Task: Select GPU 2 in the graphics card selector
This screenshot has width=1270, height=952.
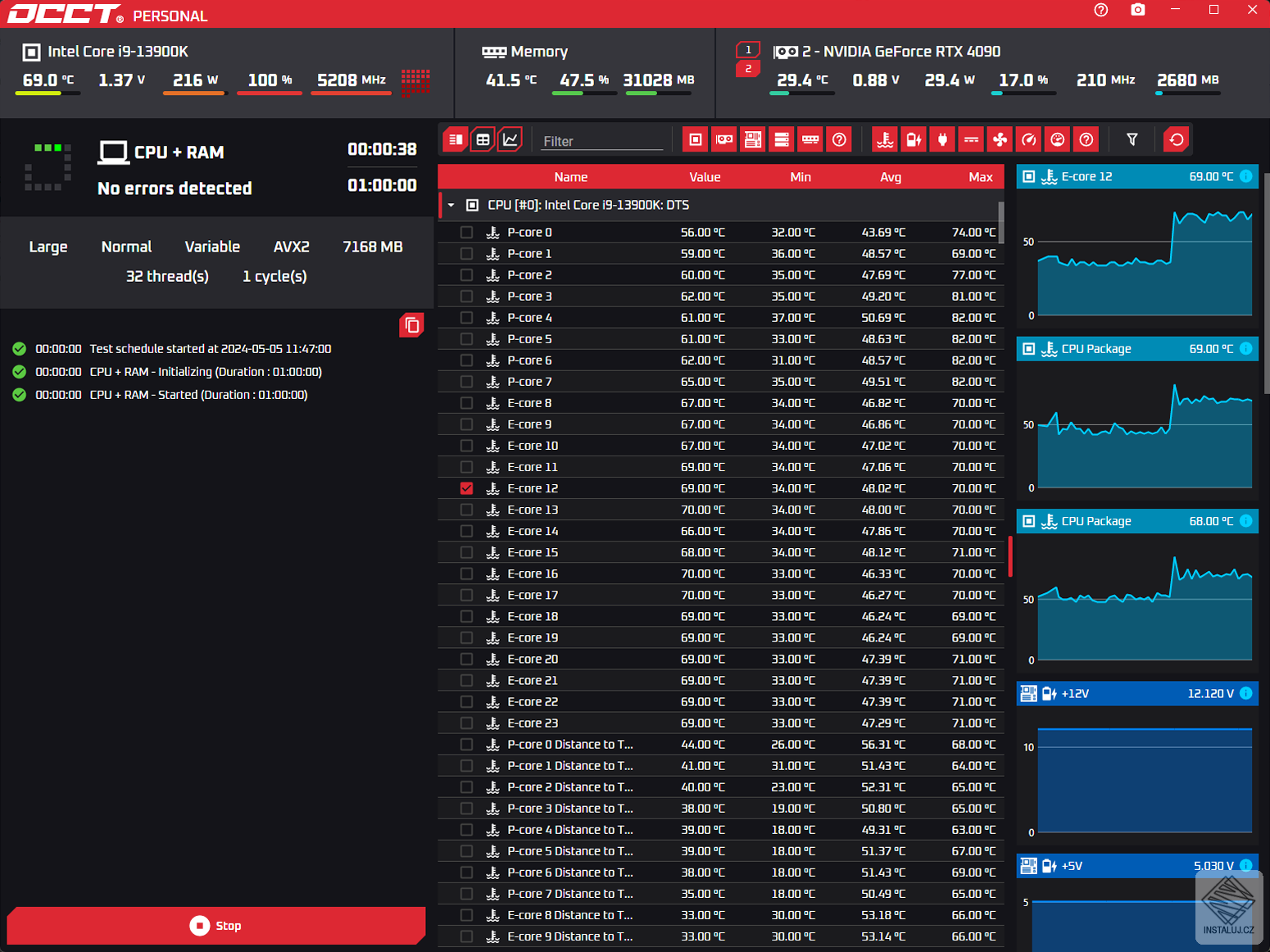Action: pos(748,69)
